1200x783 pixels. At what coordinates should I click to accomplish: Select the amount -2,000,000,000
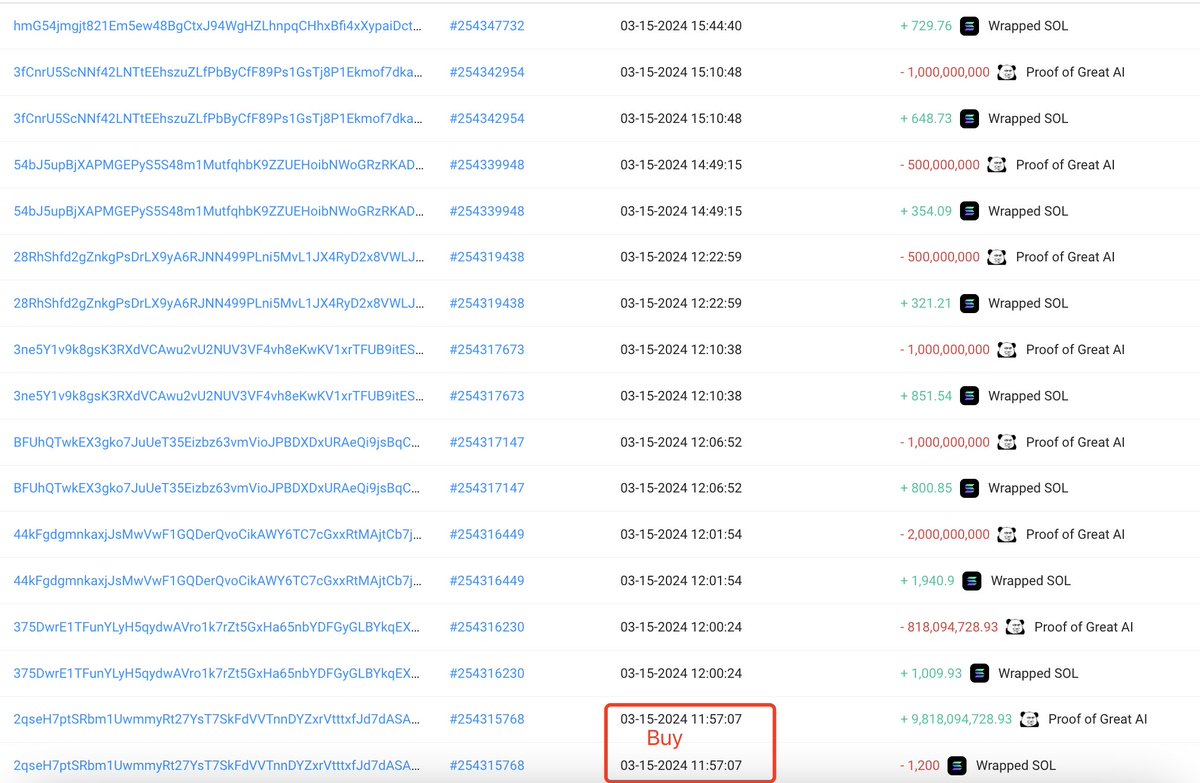click(945, 534)
